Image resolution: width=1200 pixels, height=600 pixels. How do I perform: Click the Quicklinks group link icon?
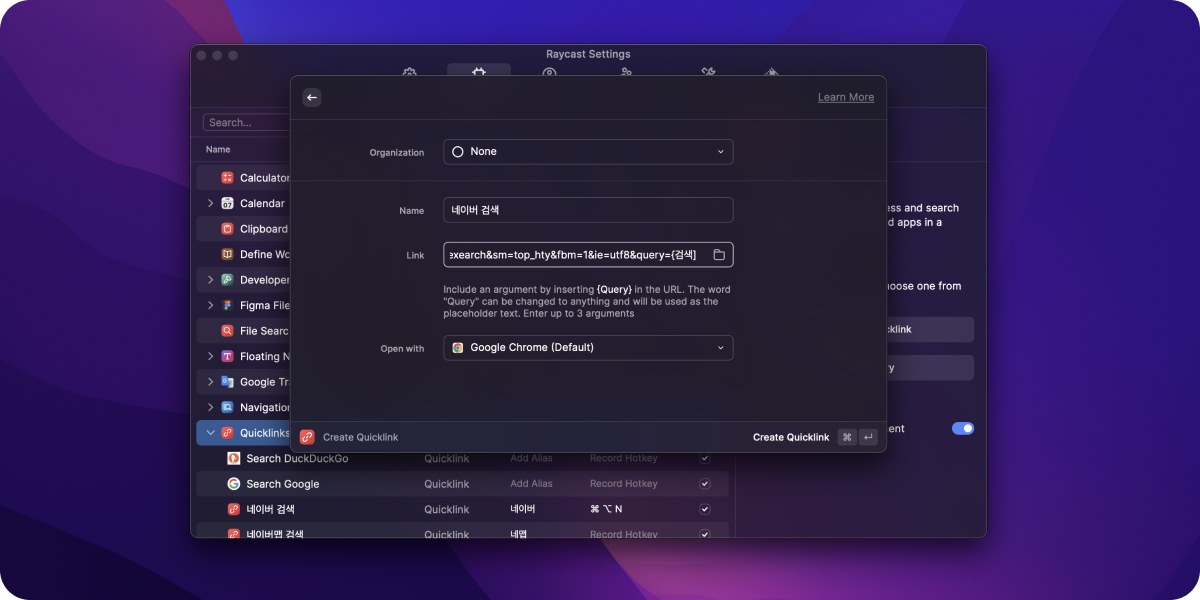coord(227,433)
